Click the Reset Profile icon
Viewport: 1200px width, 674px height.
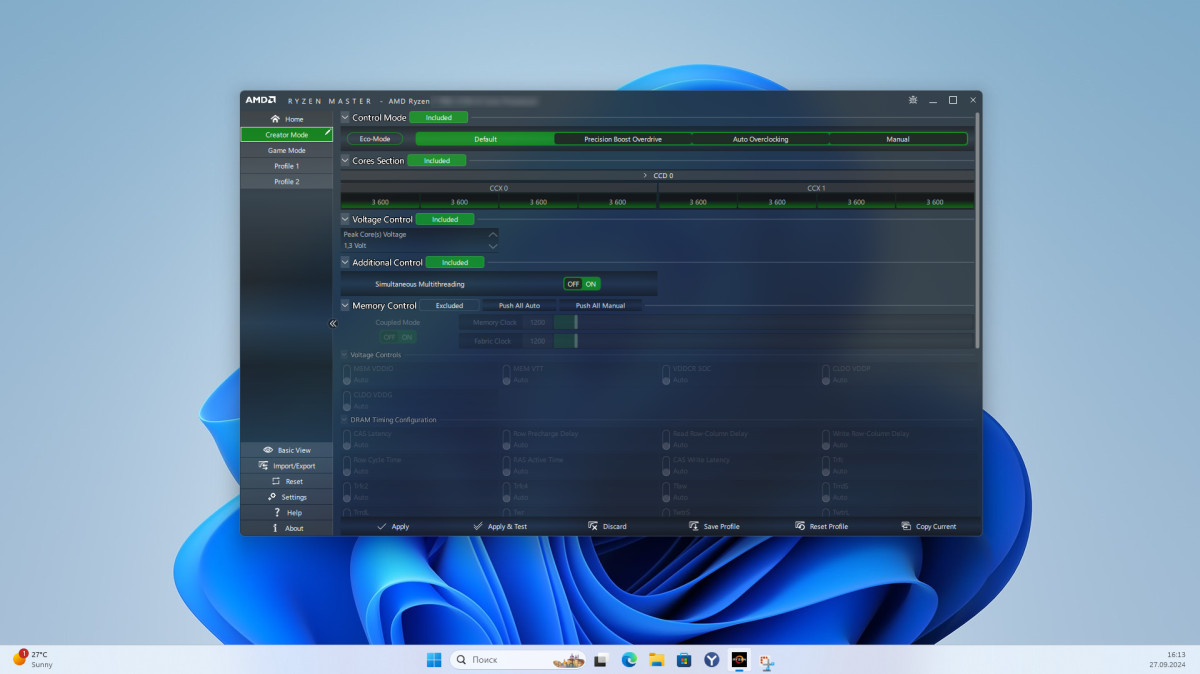[x=800, y=526]
